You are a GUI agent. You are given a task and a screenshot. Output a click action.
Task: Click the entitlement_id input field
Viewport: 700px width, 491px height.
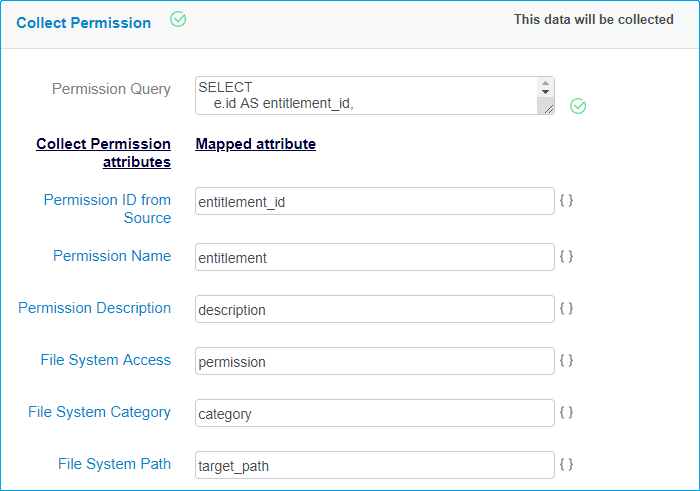374,201
